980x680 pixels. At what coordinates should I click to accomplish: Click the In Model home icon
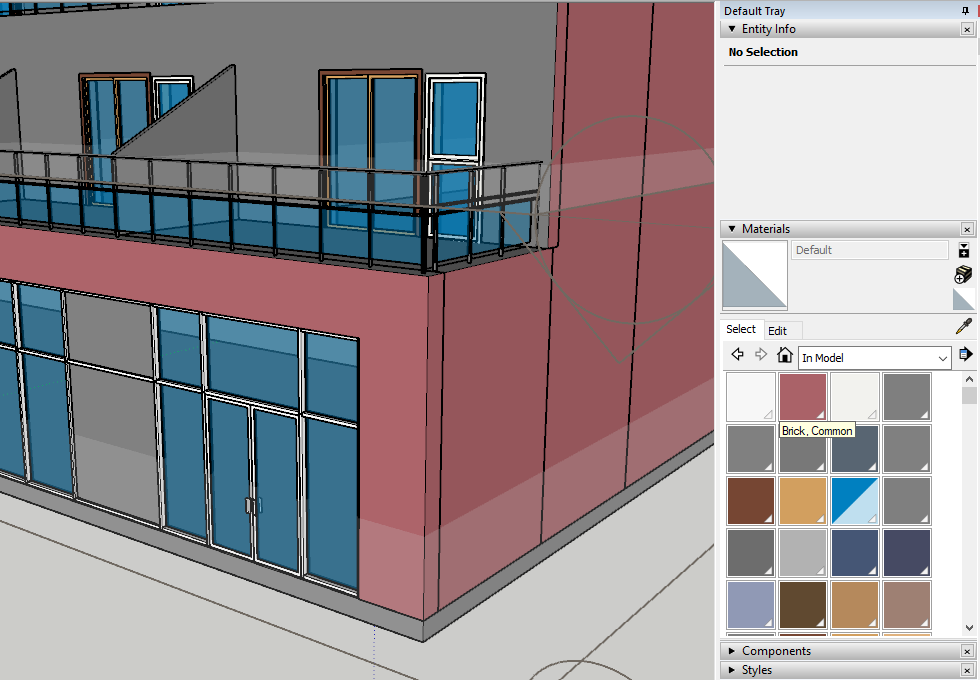(786, 354)
